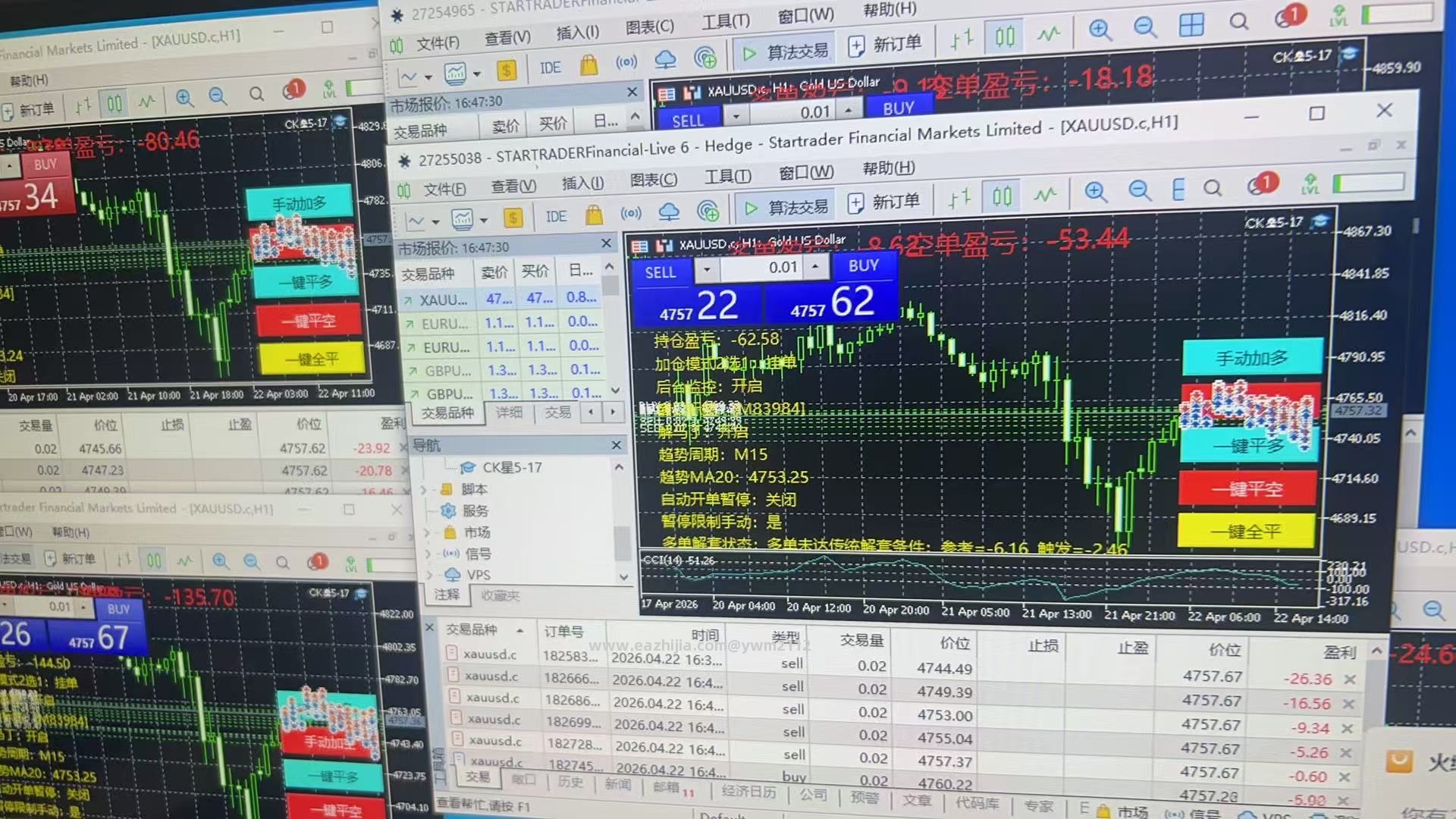Open IDE in back top window toolbar
1456x819 pixels.
pyautogui.click(x=550, y=68)
